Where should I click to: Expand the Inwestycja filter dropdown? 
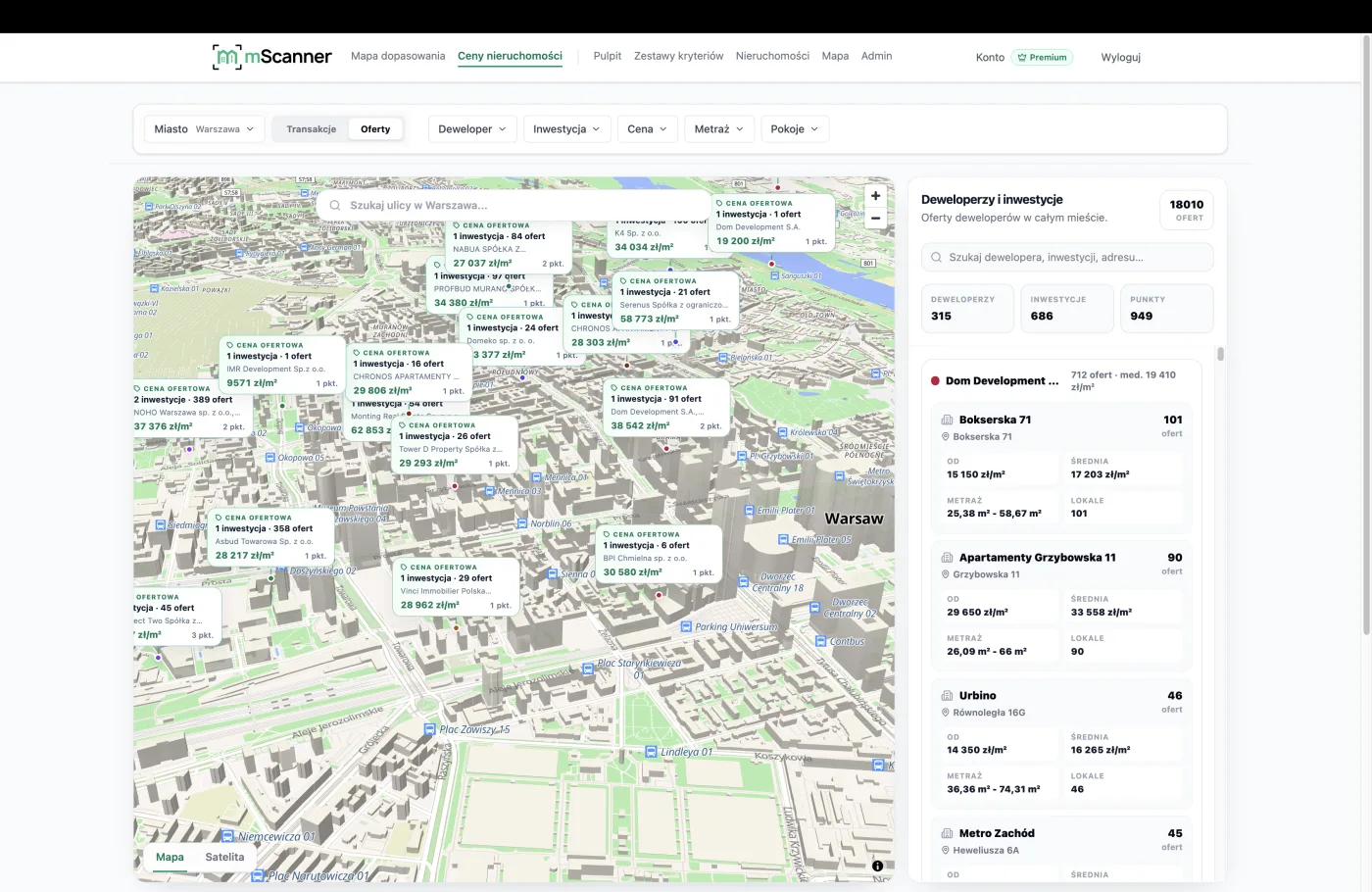(x=566, y=129)
